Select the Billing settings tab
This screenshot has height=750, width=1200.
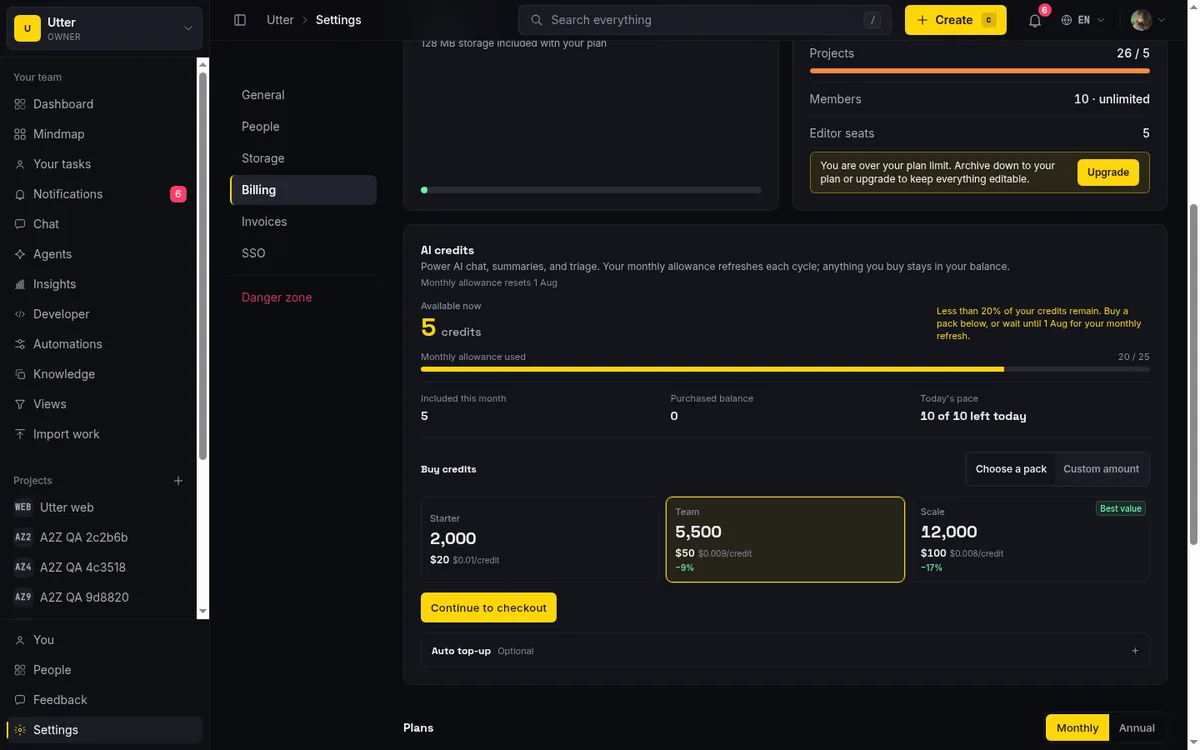tap(303, 190)
